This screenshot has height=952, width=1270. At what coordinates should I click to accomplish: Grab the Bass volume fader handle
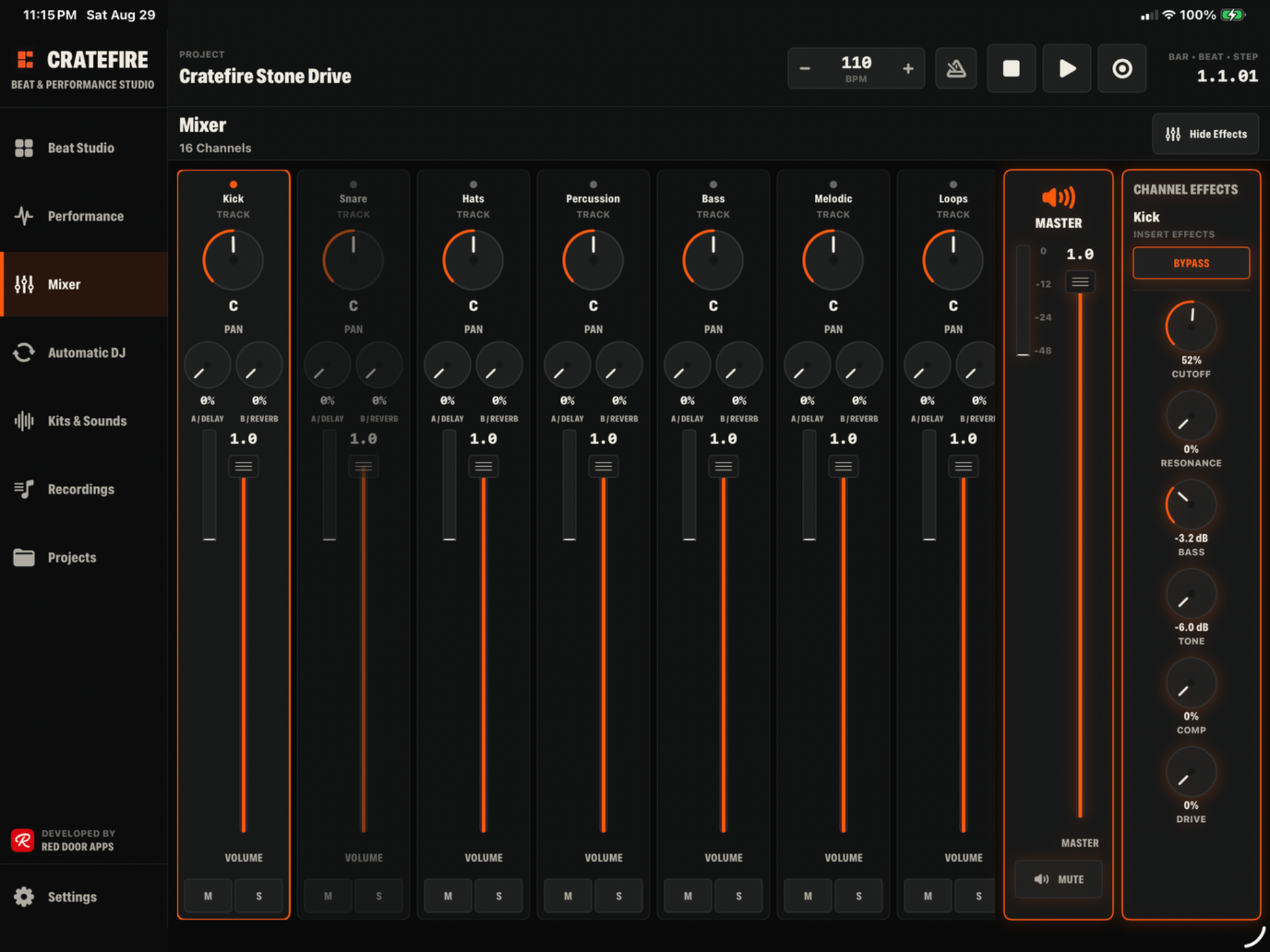coord(724,466)
